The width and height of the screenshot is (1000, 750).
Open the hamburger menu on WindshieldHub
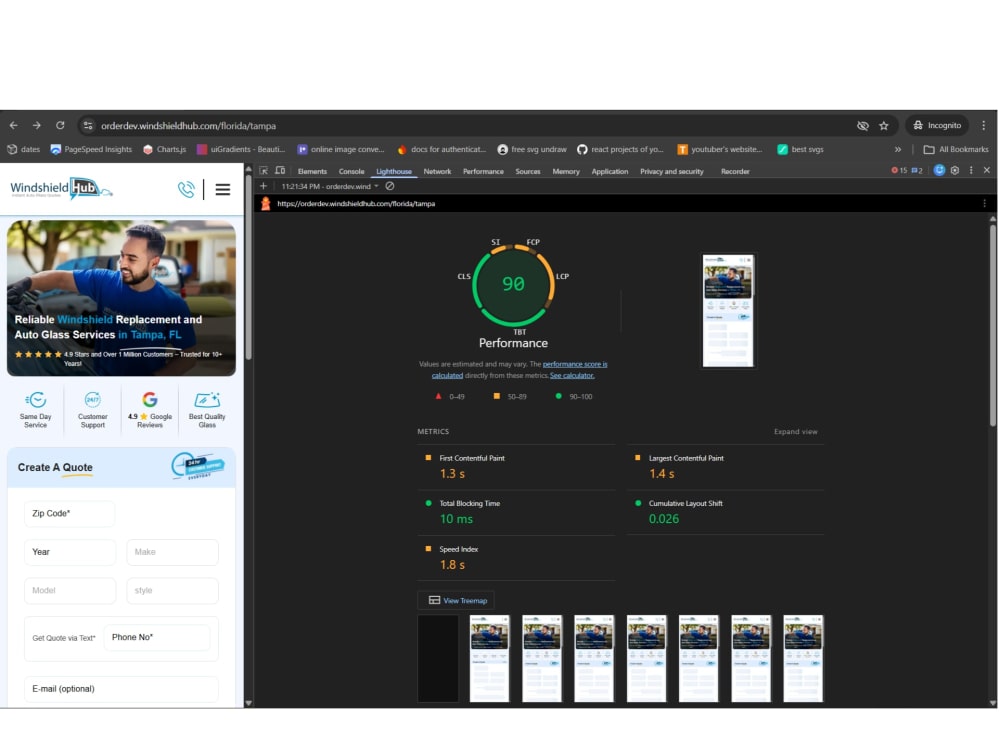pos(223,189)
